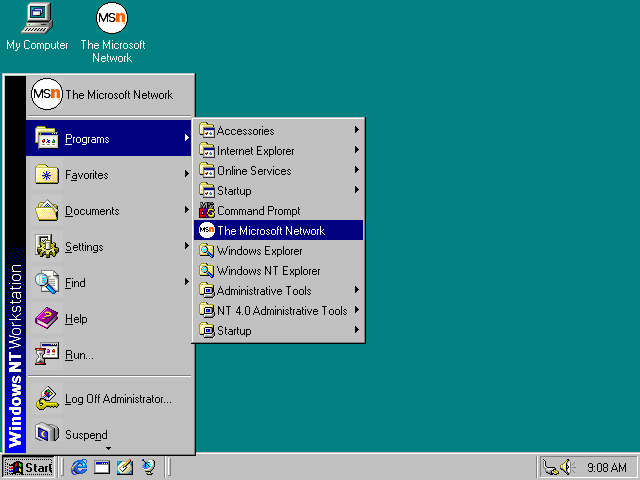
Task: Click the Start button
Action: coord(29,467)
